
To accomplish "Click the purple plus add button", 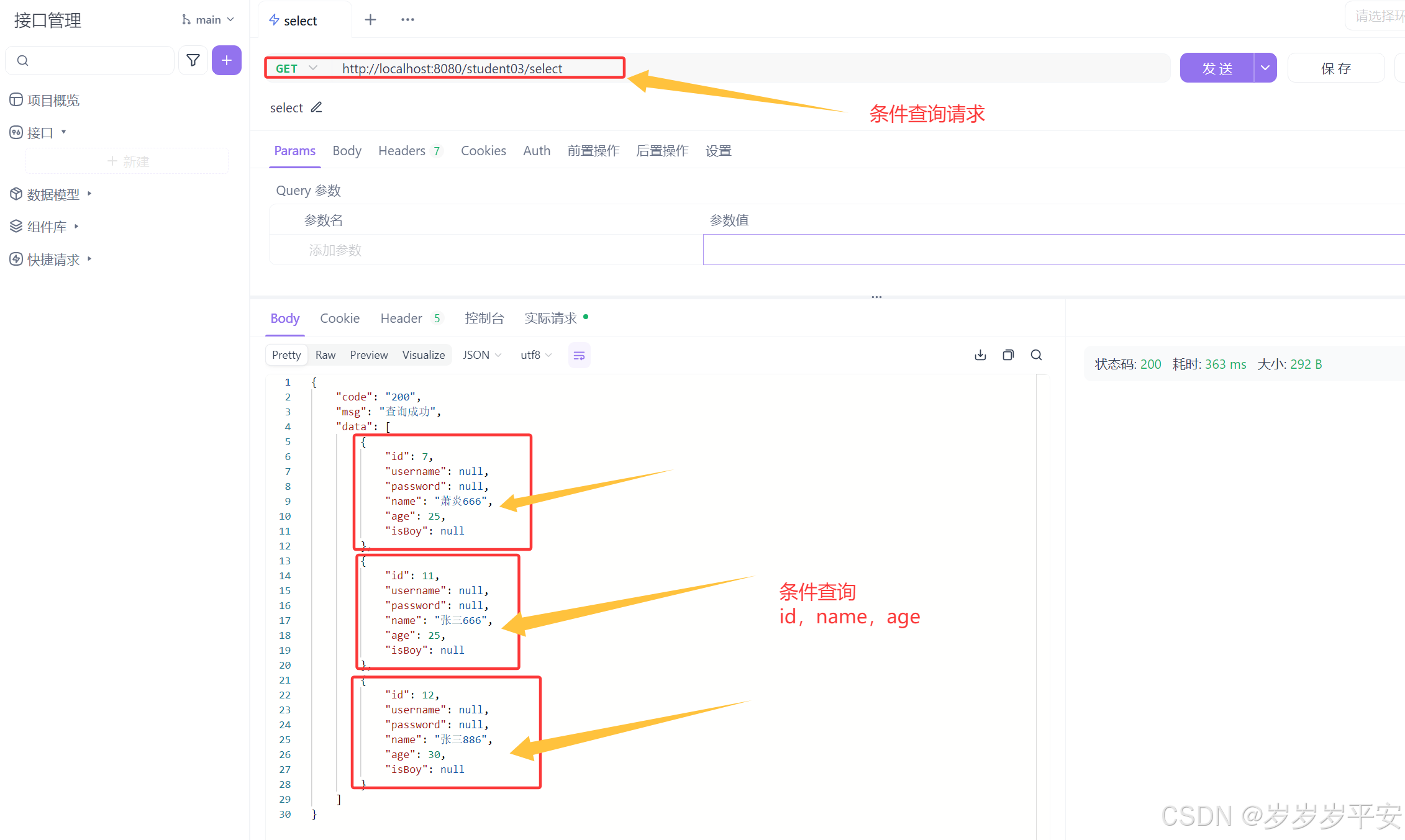I will [x=227, y=60].
